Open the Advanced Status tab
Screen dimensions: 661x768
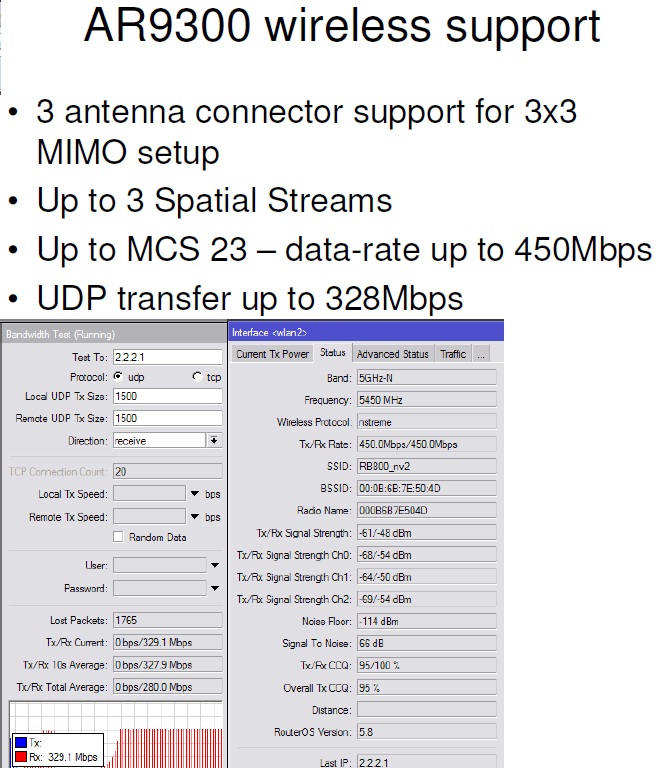pyautogui.click(x=393, y=354)
